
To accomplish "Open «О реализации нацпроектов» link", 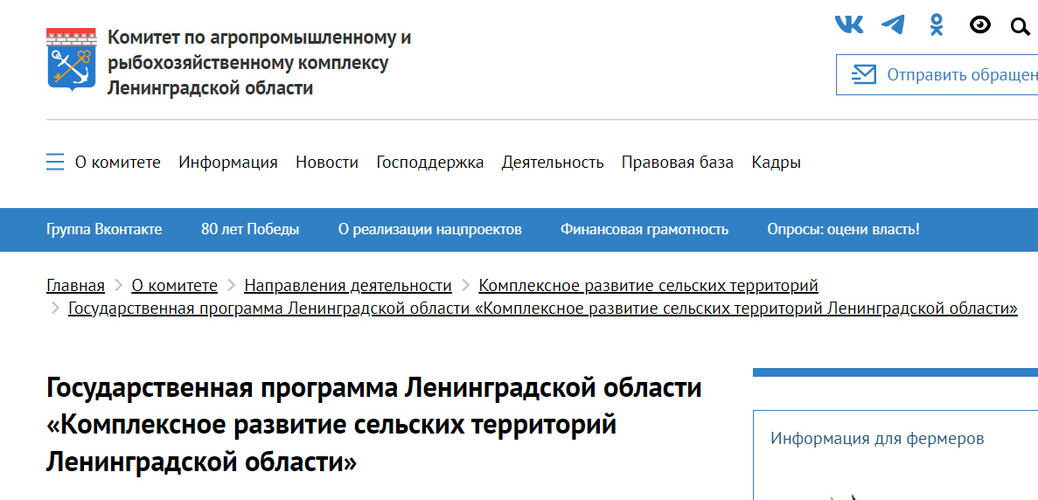I will pyautogui.click(x=430, y=230).
